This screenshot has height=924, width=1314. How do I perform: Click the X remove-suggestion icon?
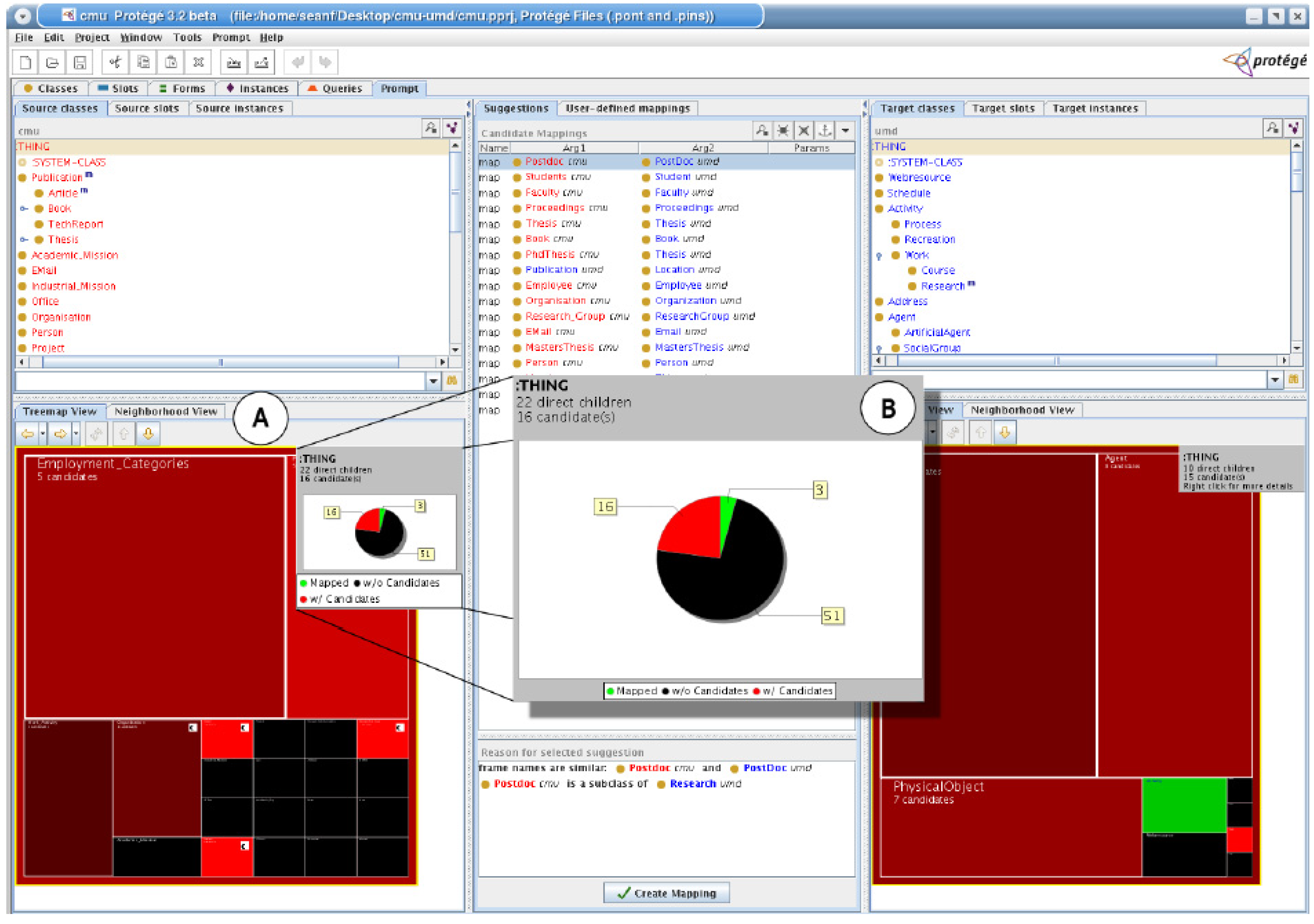pos(803,130)
